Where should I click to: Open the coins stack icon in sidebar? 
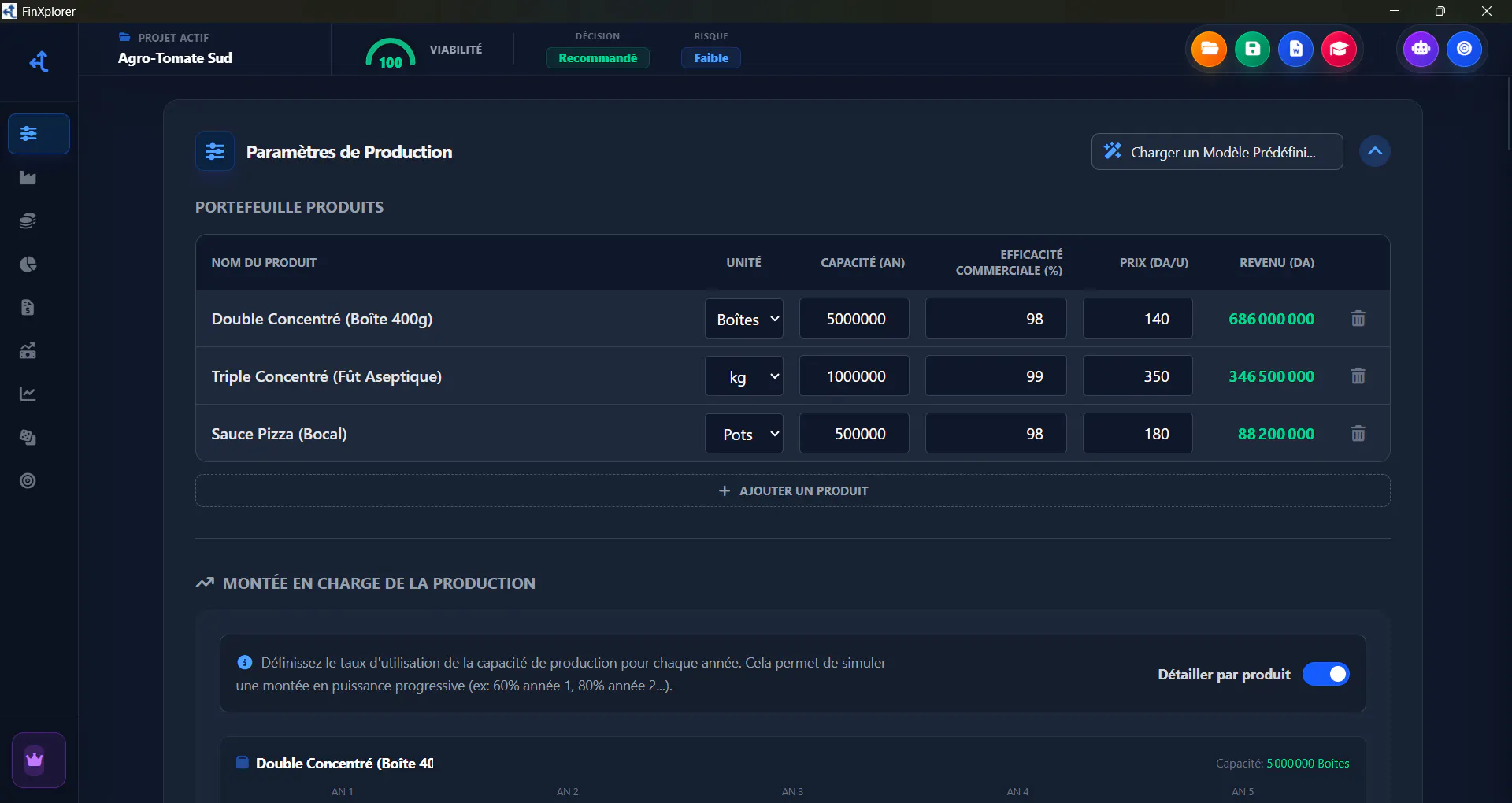point(28,221)
